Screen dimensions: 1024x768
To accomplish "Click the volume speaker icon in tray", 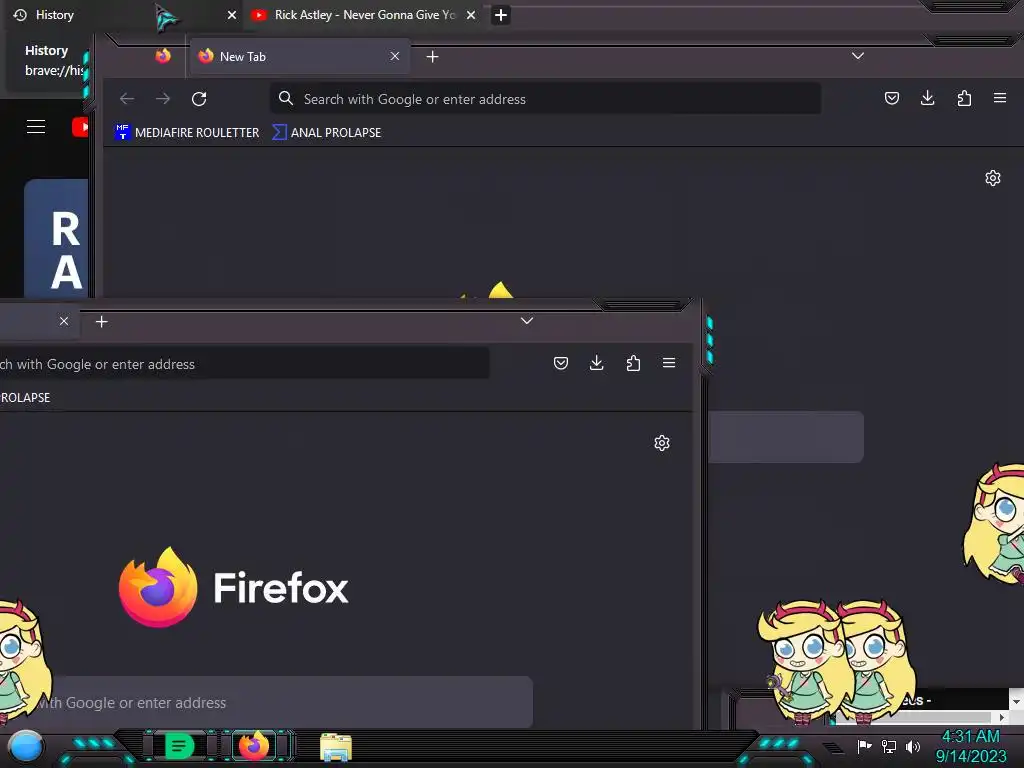I will (913, 746).
